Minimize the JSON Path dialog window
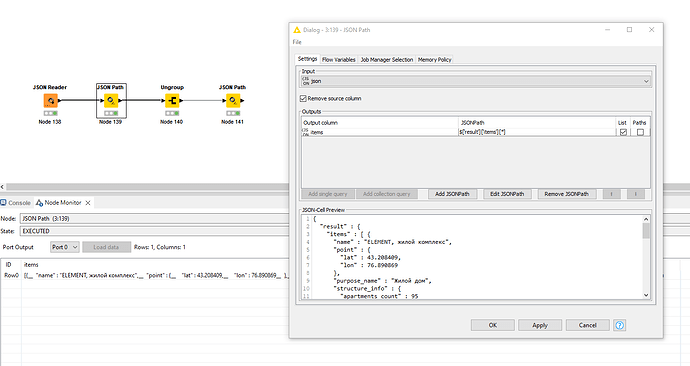This screenshot has width=690, height=366. click(x=607, y=29)
